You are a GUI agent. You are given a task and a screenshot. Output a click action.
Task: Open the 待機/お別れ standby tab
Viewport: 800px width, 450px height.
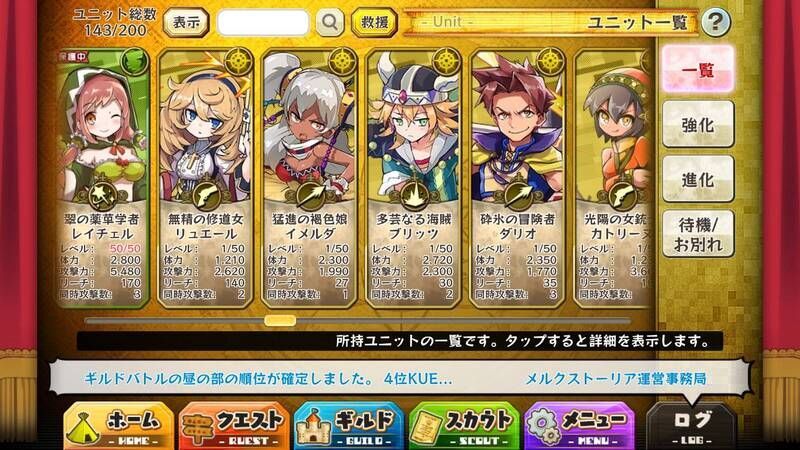(697, 234)
